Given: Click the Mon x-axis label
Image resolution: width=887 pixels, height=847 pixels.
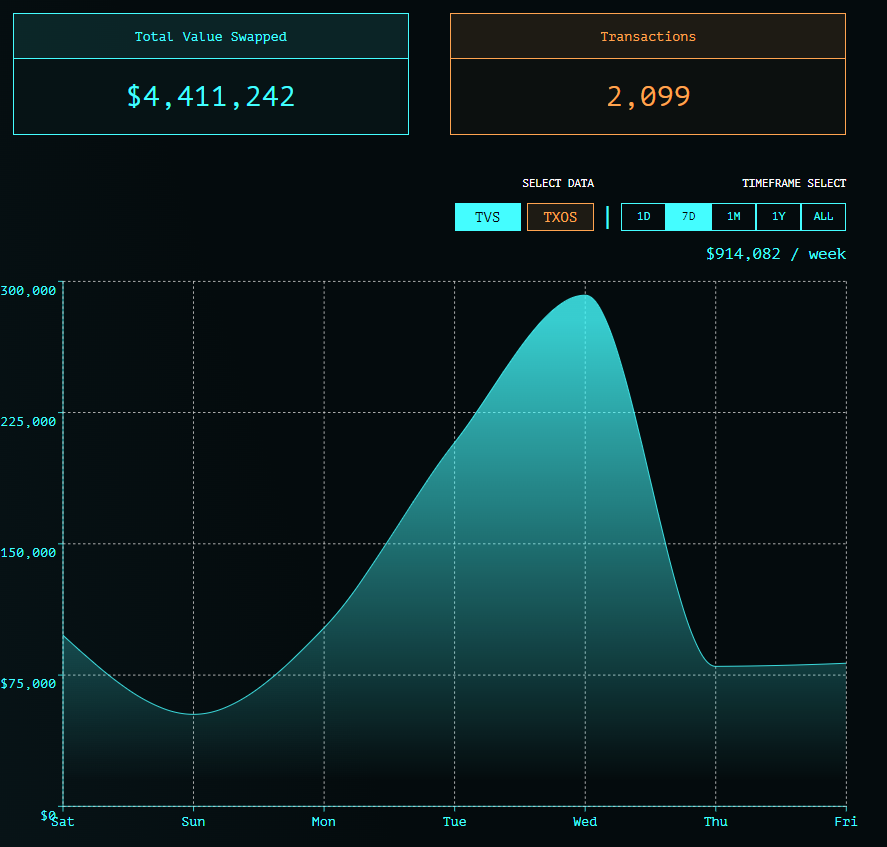Looking at the screenshot, I should pyautogui.click(x=324, y=822).
